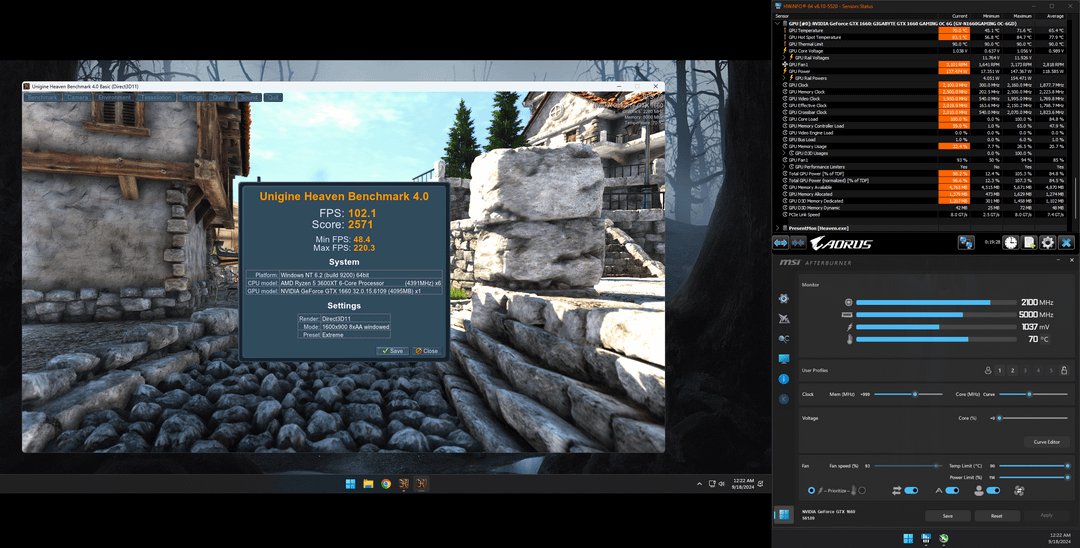This screenshot has height=548, width=1080.
Task: Open MSI Afterburner settings gear in sidebar
Action: [783, 298]
